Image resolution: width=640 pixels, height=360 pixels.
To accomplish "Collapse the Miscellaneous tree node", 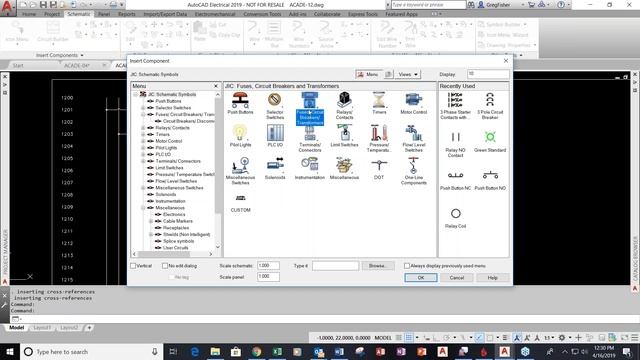I will (x=143, y=208).
